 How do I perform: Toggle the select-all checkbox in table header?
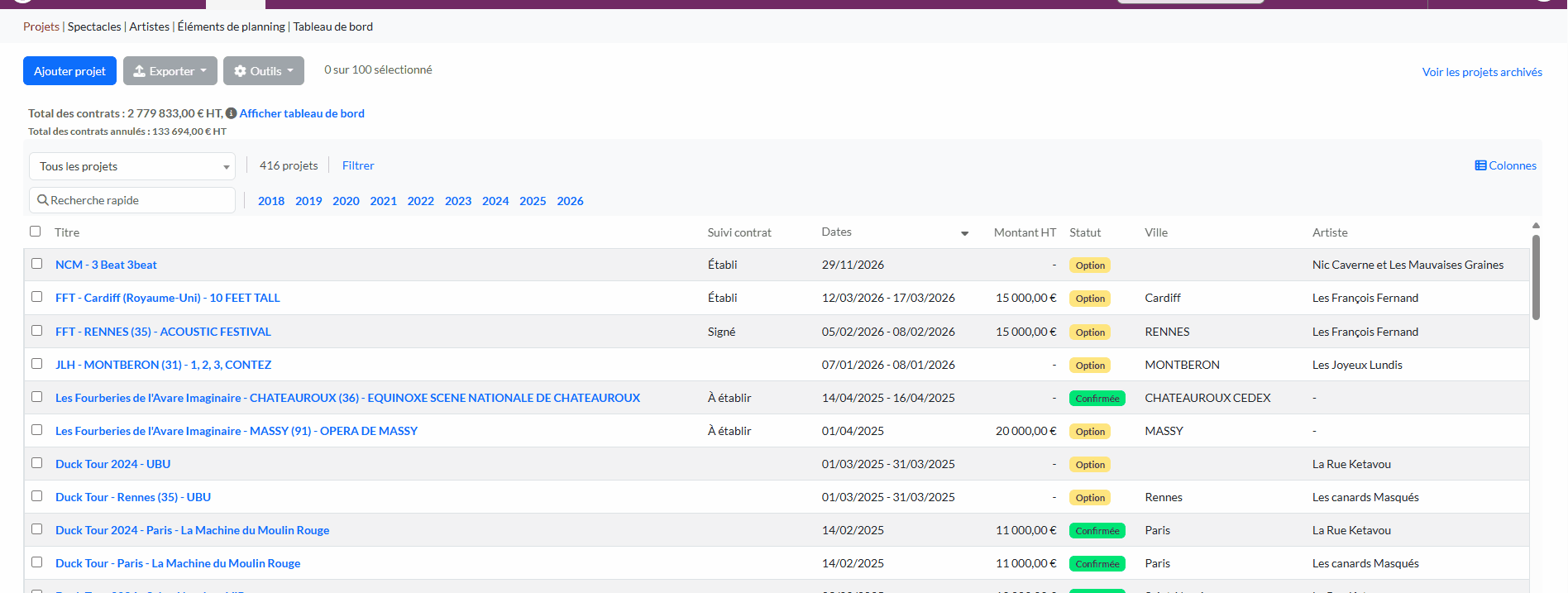click(36, 232)
